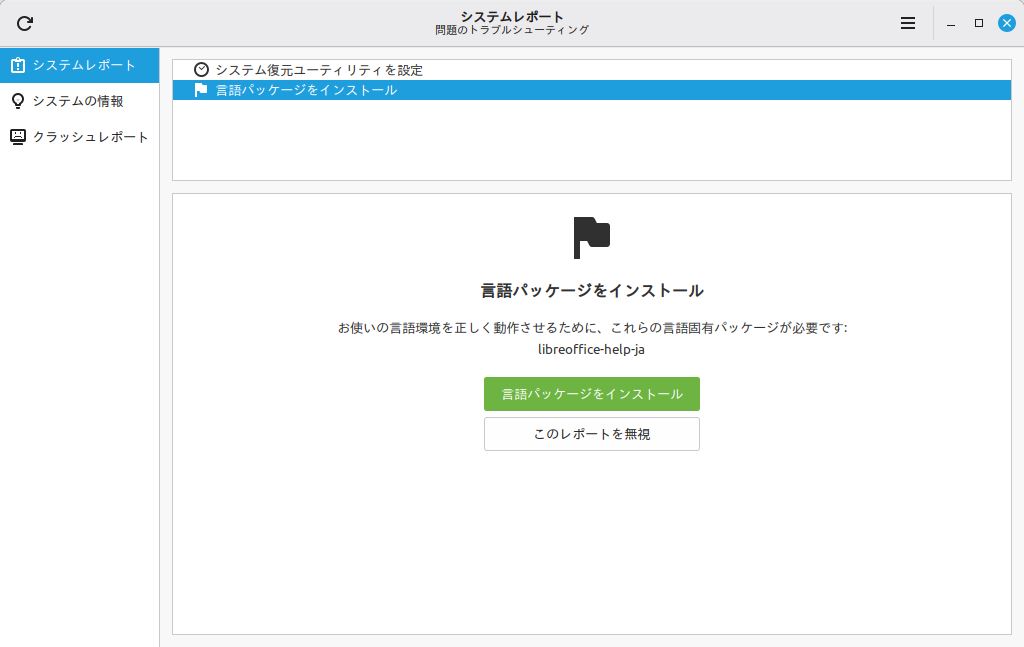Click the このレポートを無視 button
This screenshot has width=1024, height=647.
pyautogui.click(x=591, y=434)
